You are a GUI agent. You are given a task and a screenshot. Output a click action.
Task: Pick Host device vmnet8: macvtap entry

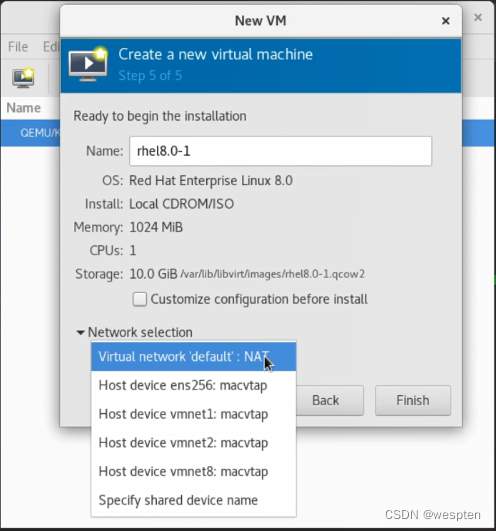(x=193, y=472)
